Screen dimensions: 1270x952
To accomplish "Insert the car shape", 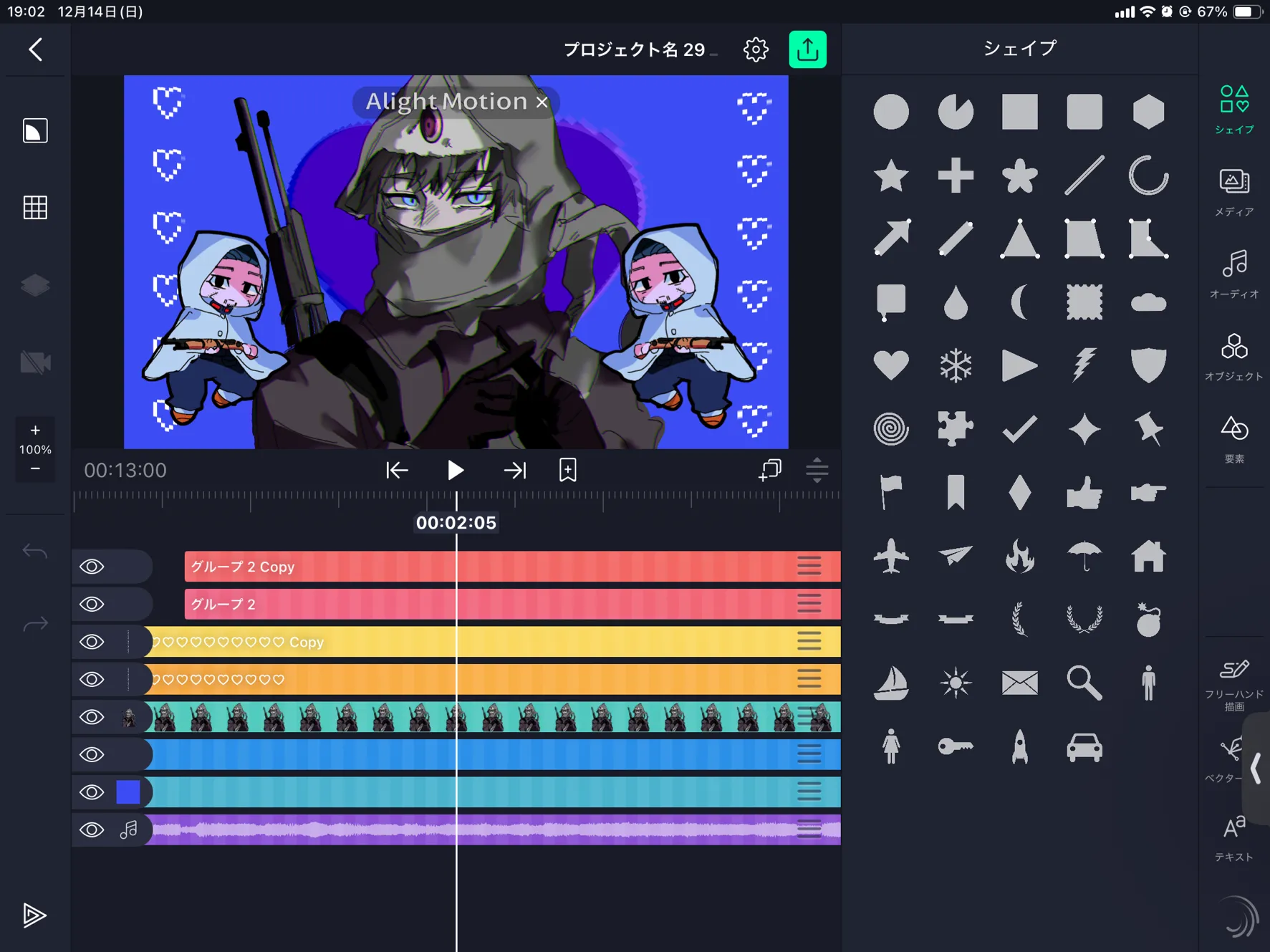I will pyautogui.click(x=1084, y=747).
